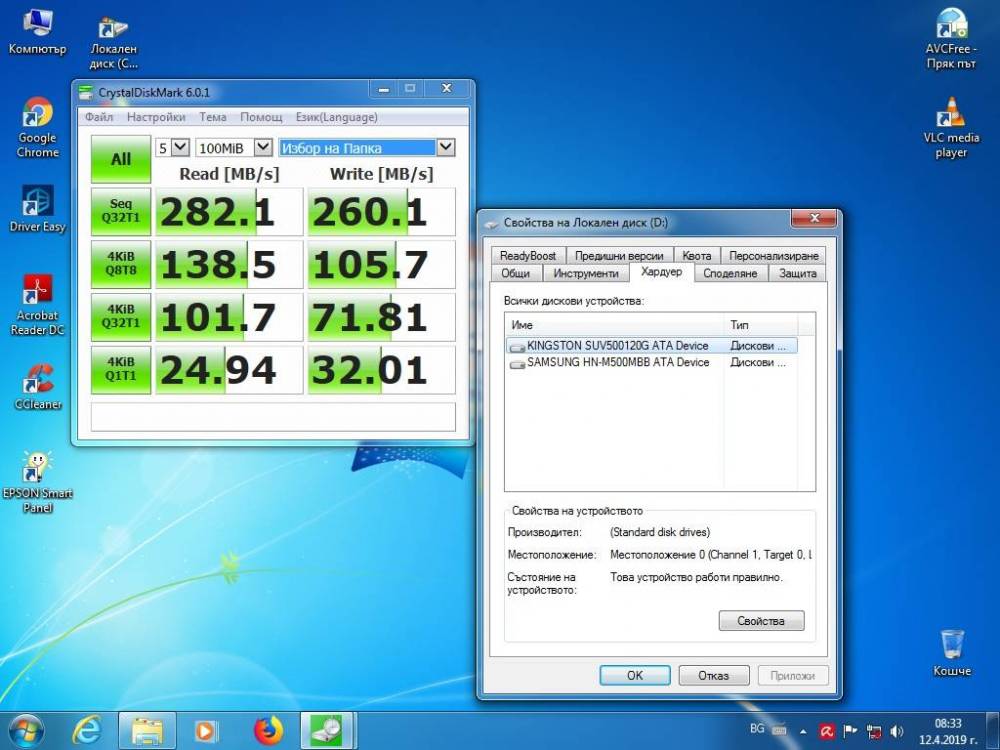Switch to the Инструменти tab

pyautogui.click(x=585, y=273)
